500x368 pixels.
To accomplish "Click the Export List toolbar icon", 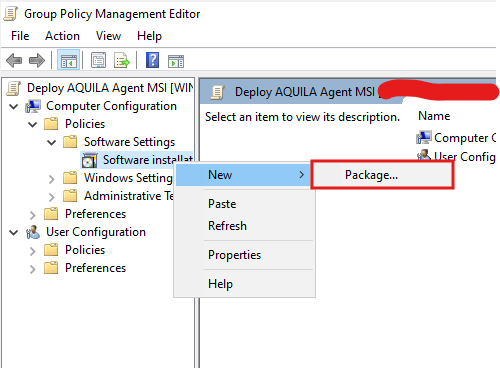I will pos(122,61).
